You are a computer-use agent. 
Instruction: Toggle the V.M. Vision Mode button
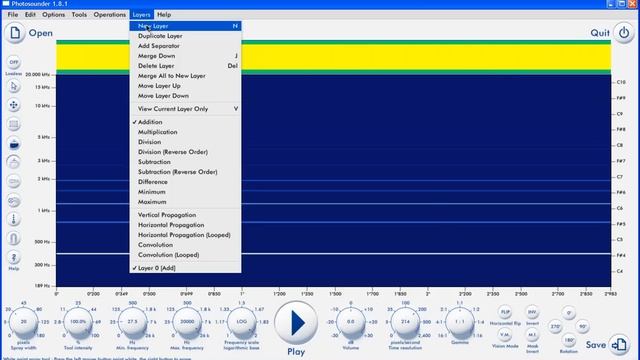pos(505,335)
